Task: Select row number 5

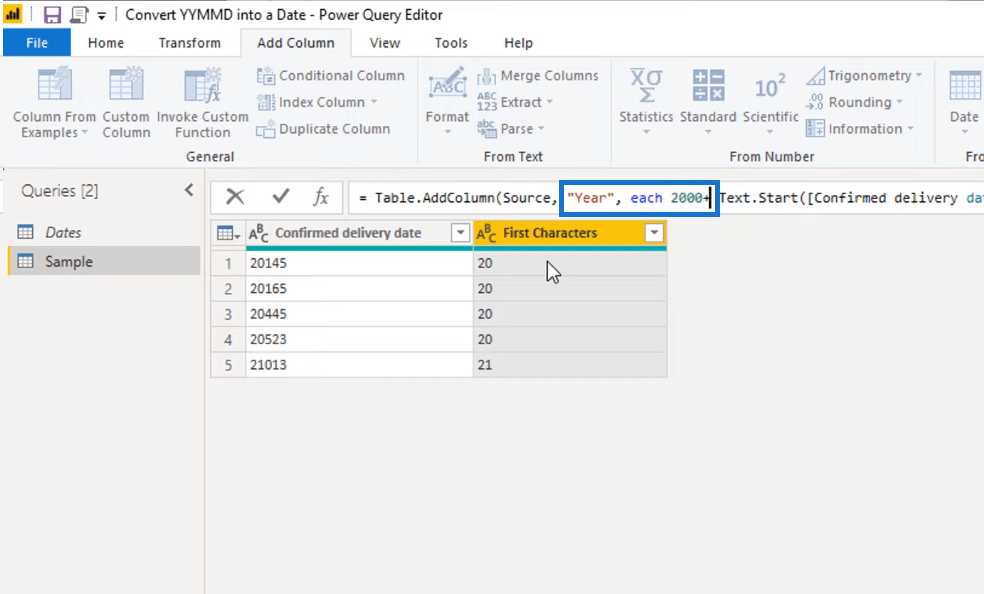Action: pos(228,365)
